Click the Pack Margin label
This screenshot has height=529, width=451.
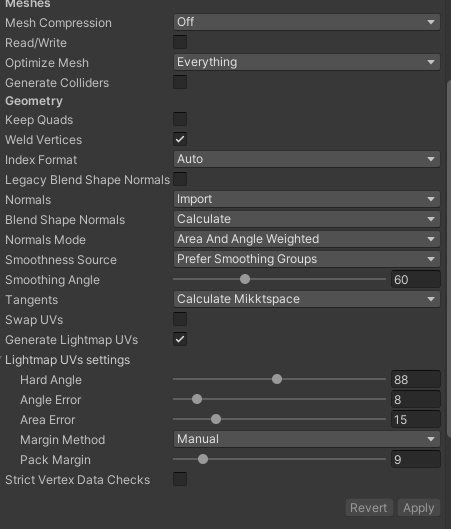(x=55, y=460)
